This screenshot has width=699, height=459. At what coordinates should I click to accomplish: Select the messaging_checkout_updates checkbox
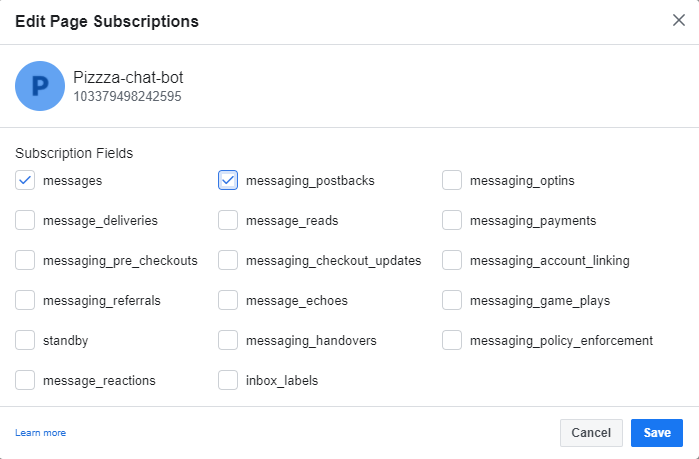click(228, 260)
